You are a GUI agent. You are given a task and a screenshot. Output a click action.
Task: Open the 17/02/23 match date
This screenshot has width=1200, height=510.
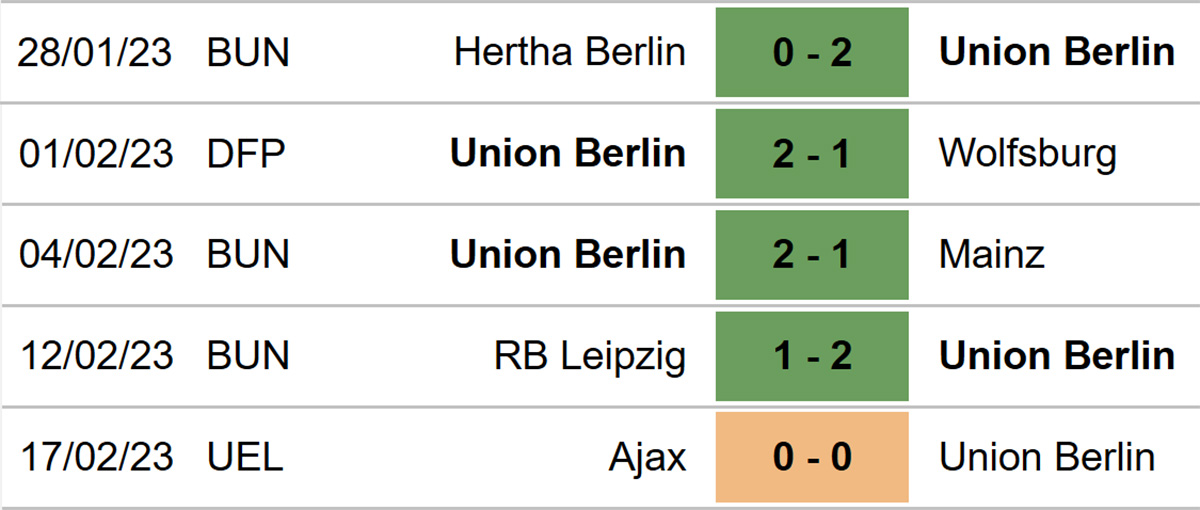[96, 457]
